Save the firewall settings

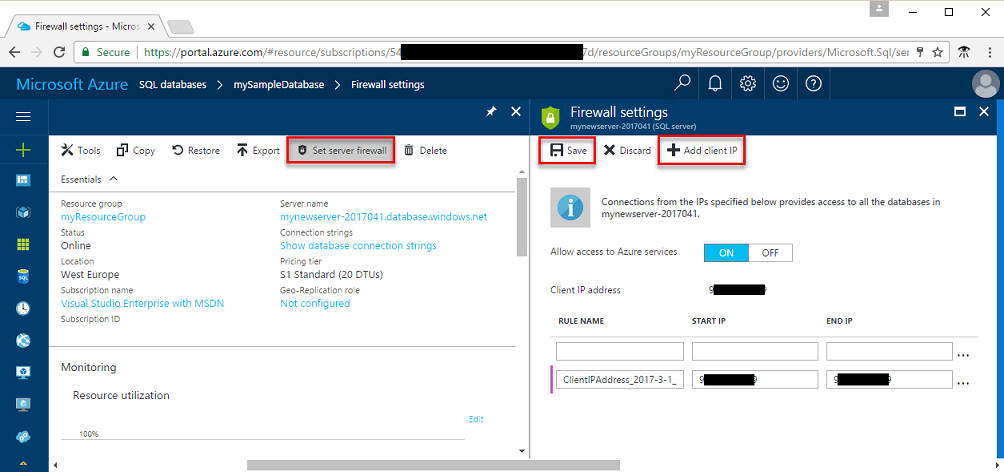(567, 151)
